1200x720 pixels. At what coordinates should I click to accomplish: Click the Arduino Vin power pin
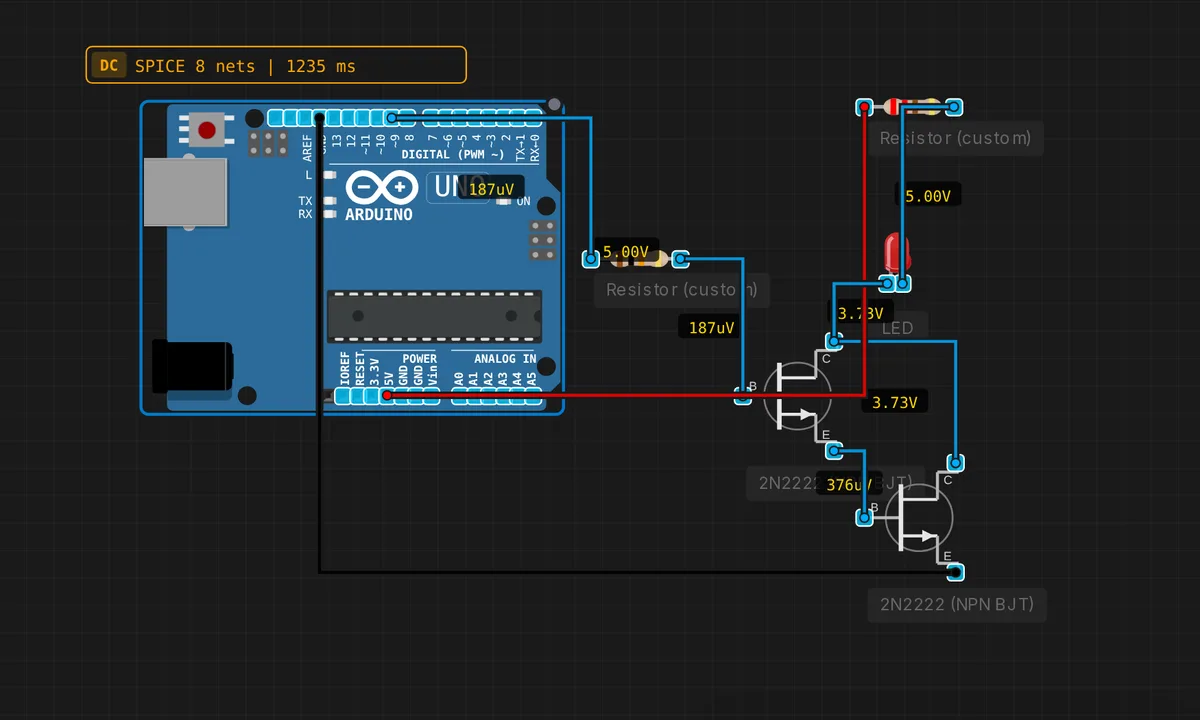[x=431, y=396]
